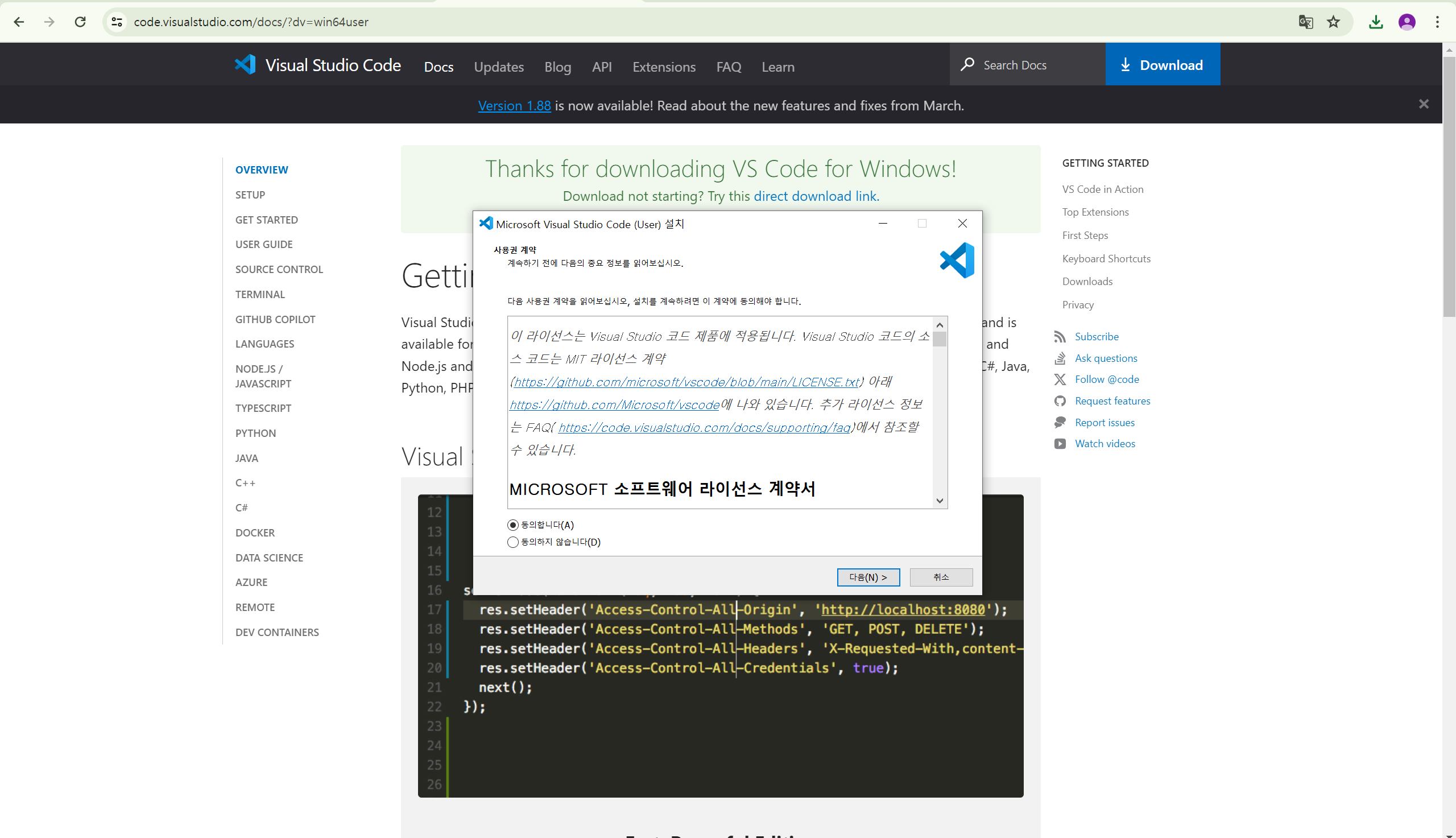The height and width of the screenshot is (838, 1456).
Task: Click the 다음(N) > button
Action: tap(868, 577)
